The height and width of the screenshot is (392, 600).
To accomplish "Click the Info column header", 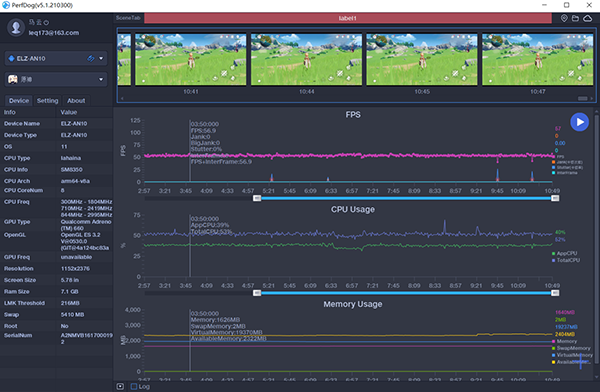I will click(x=10, y=112).
